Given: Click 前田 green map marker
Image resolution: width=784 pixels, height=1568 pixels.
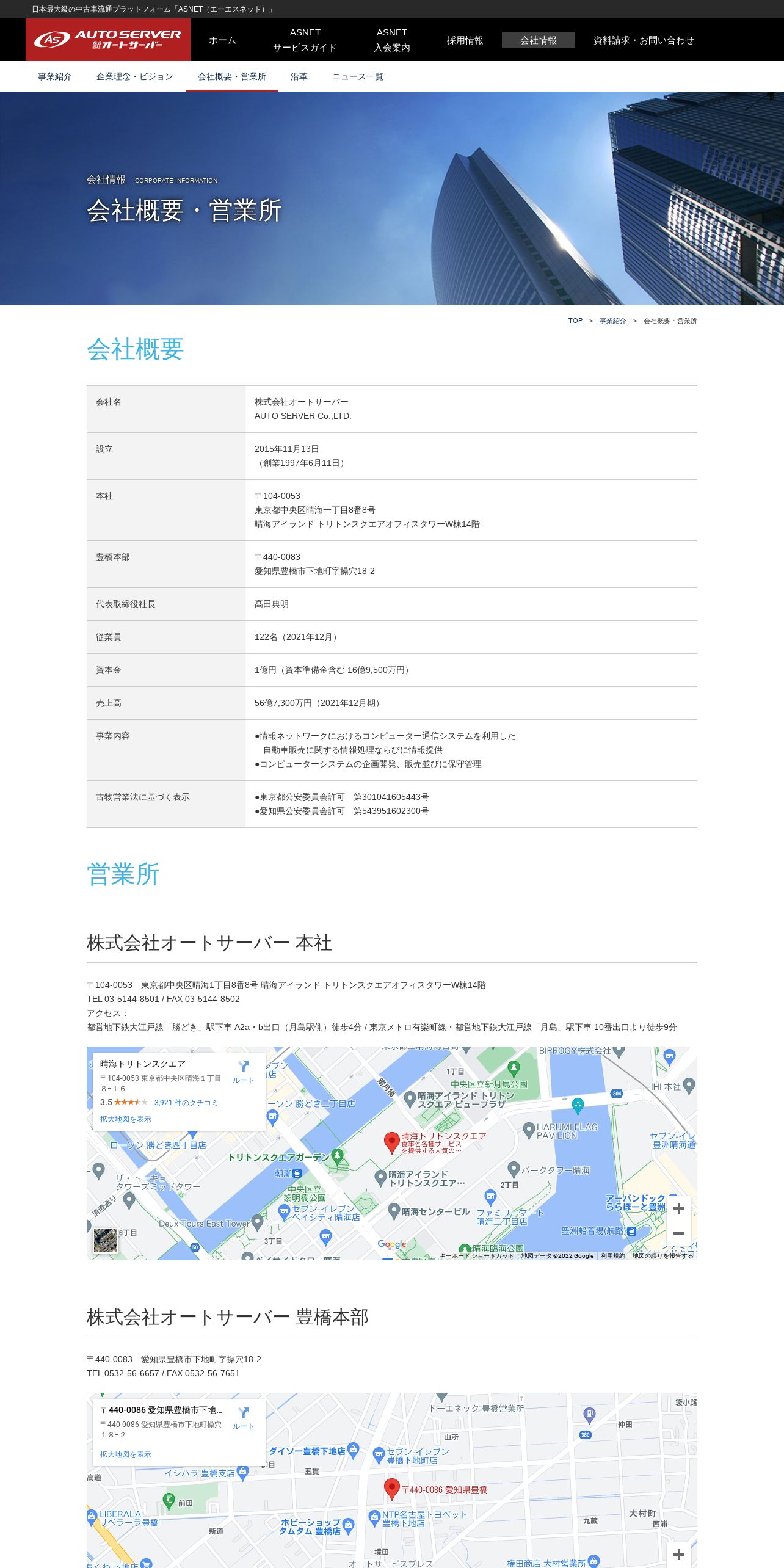Looking at the screenshot, I should [x=169, y=1500].
